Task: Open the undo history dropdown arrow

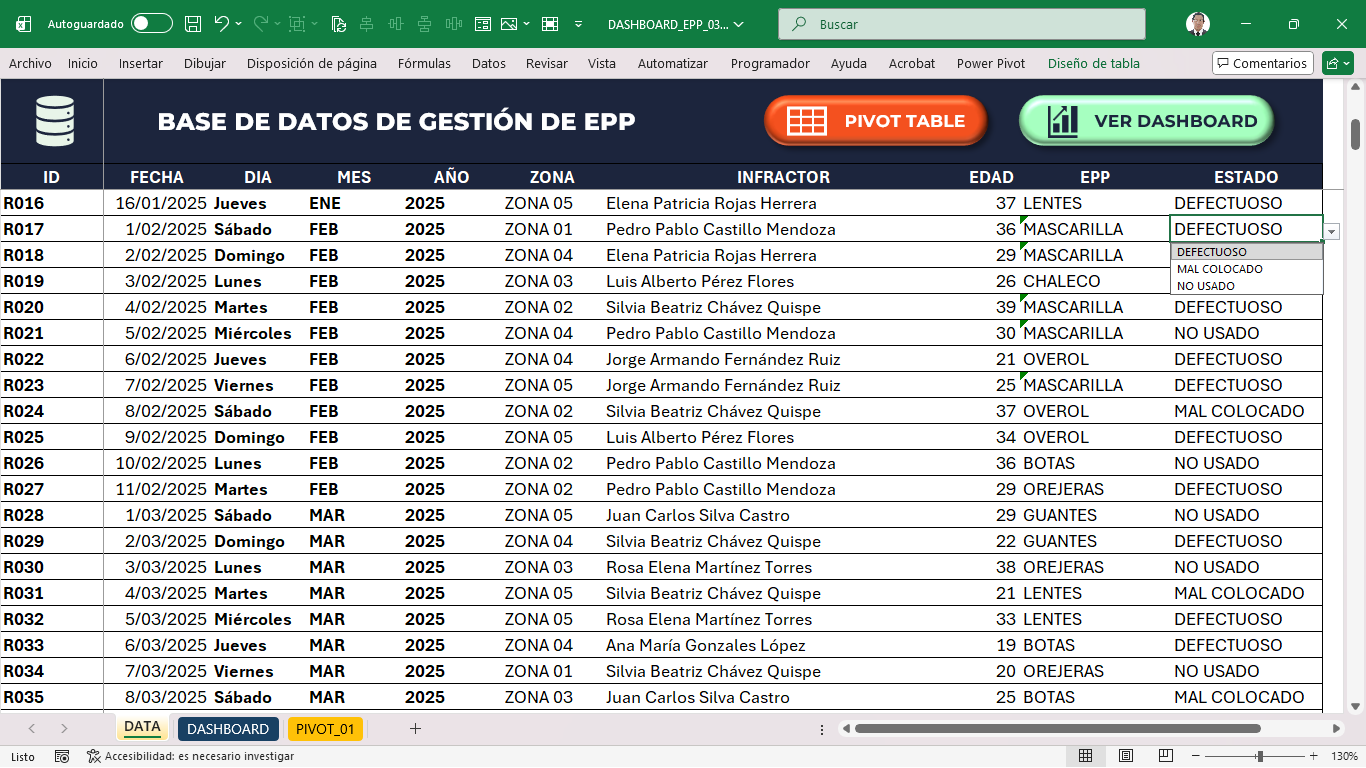Action: pos(240,24)
